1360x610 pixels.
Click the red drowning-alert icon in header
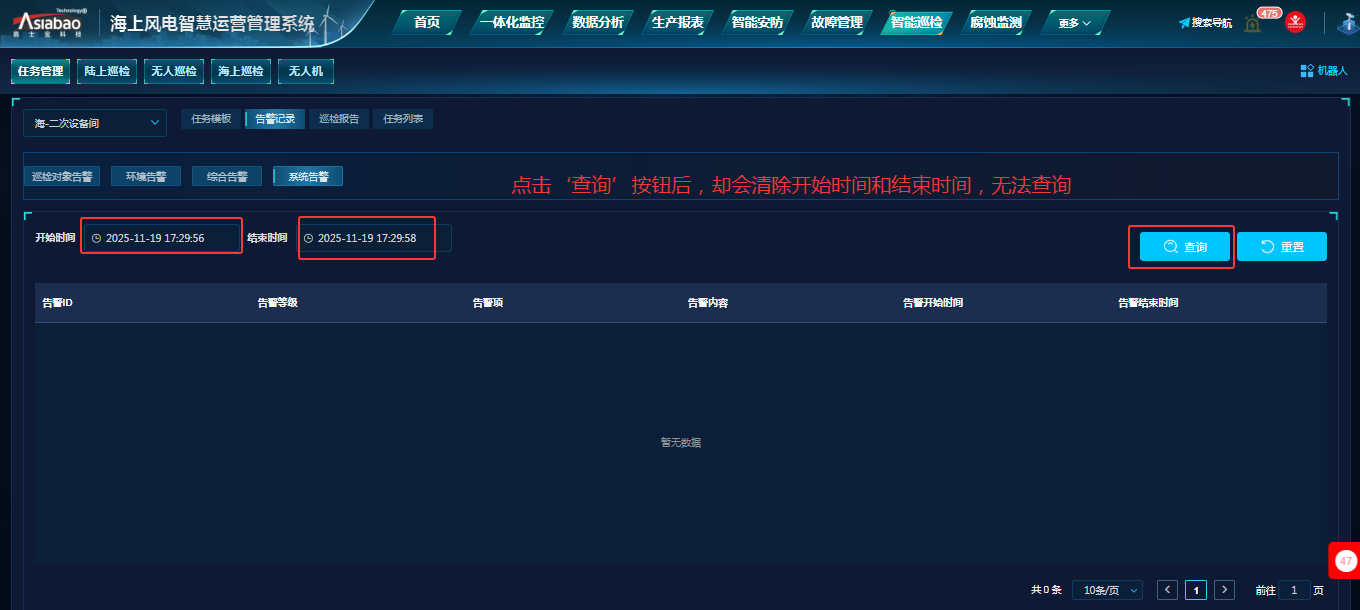[1295, 22]
